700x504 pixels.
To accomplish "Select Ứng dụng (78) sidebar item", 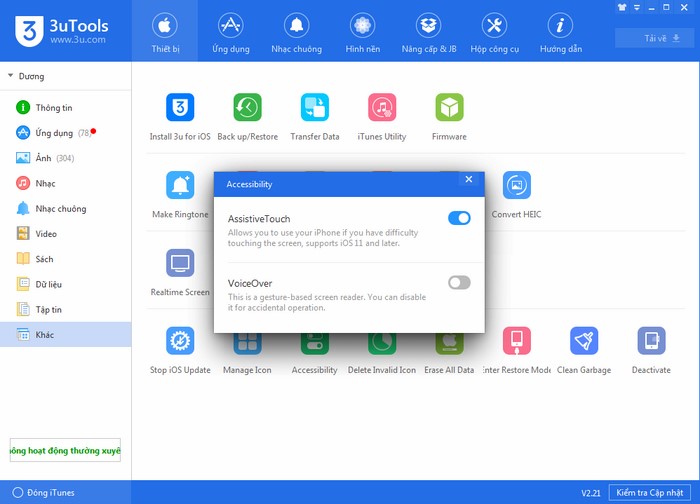I will [66, 133].
